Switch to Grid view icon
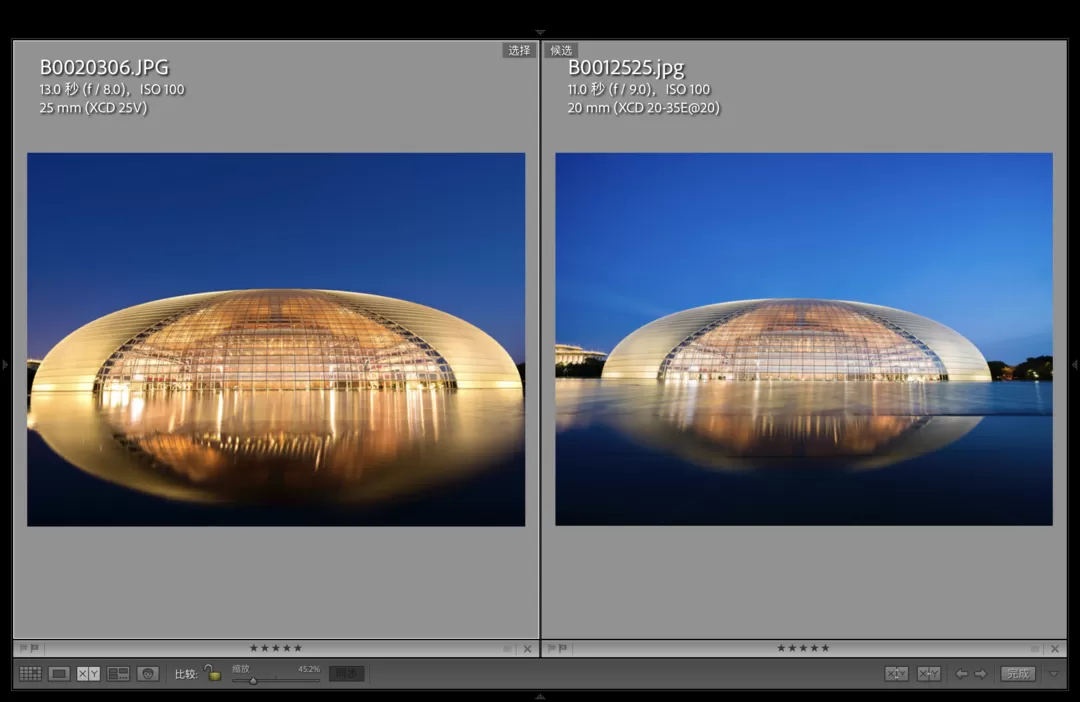The width and height of the screenshot is (1080, 702). 30,674
